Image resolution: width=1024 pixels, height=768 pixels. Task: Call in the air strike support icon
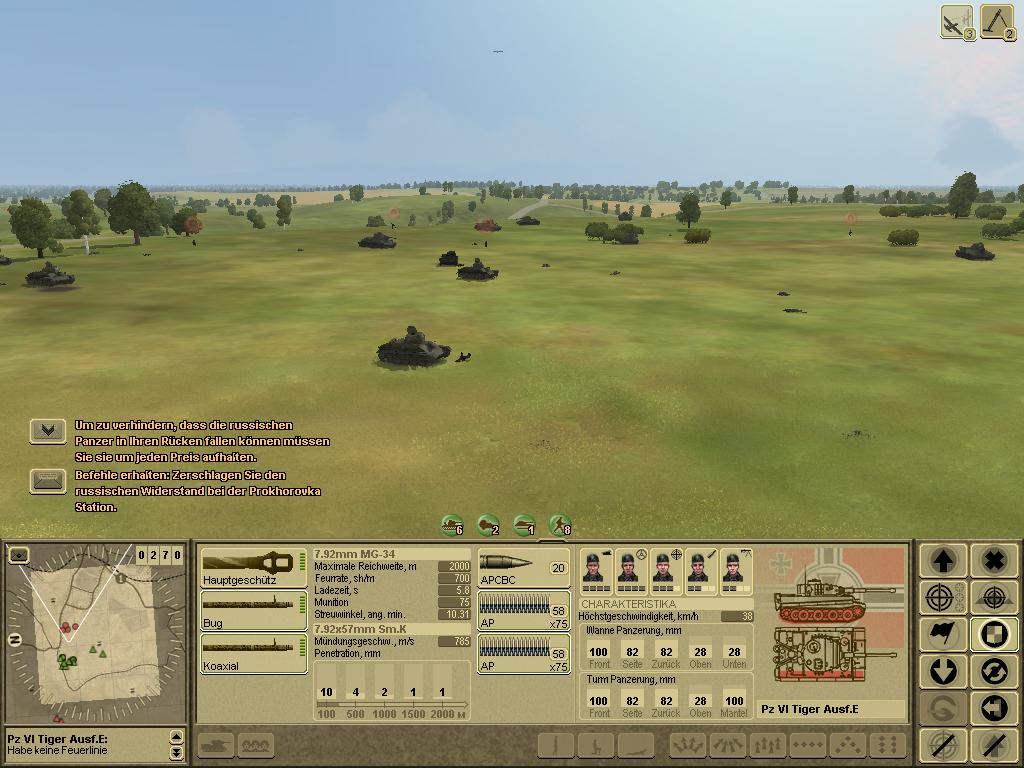957,22
